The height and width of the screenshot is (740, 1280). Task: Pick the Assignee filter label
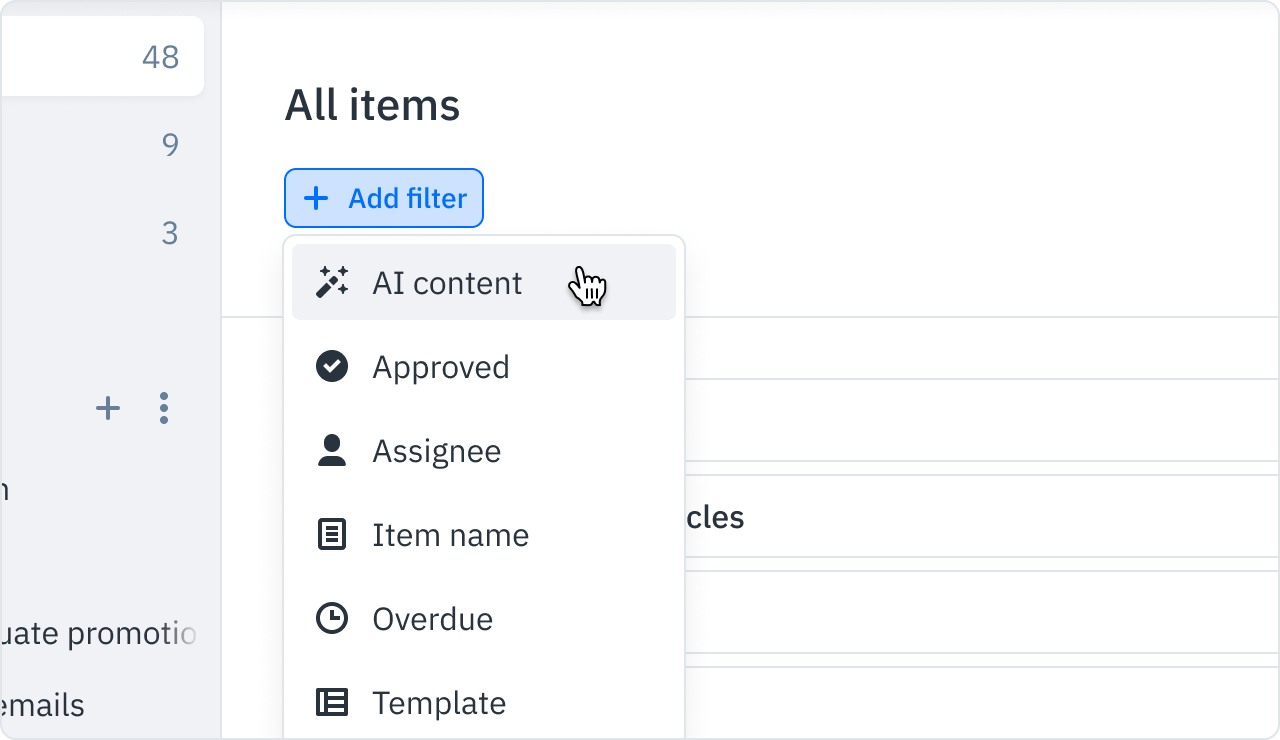pos(437,451)
